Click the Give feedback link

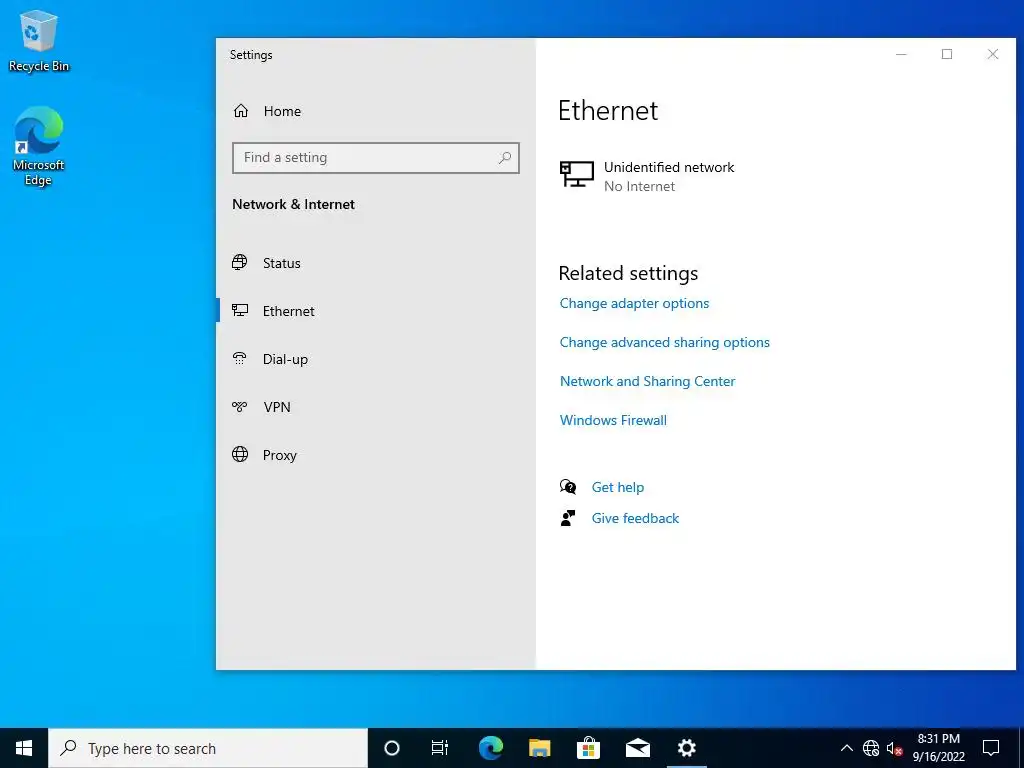(x=635, y=518)
